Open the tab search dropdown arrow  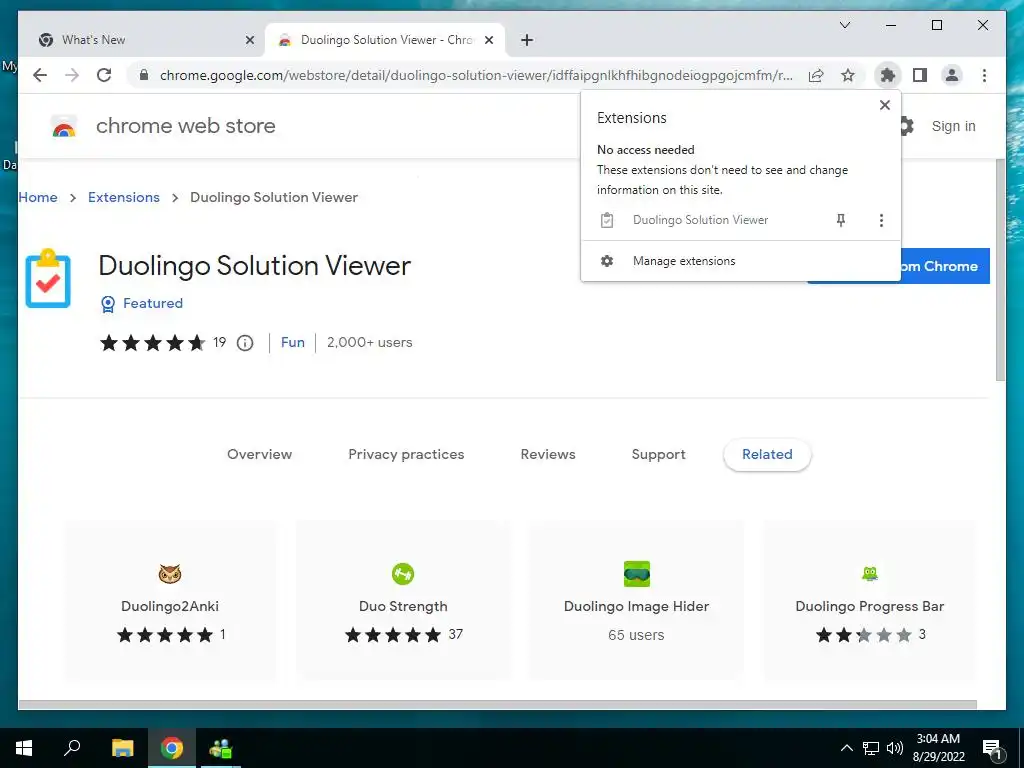pyautogui.click(x=844, y=25)
